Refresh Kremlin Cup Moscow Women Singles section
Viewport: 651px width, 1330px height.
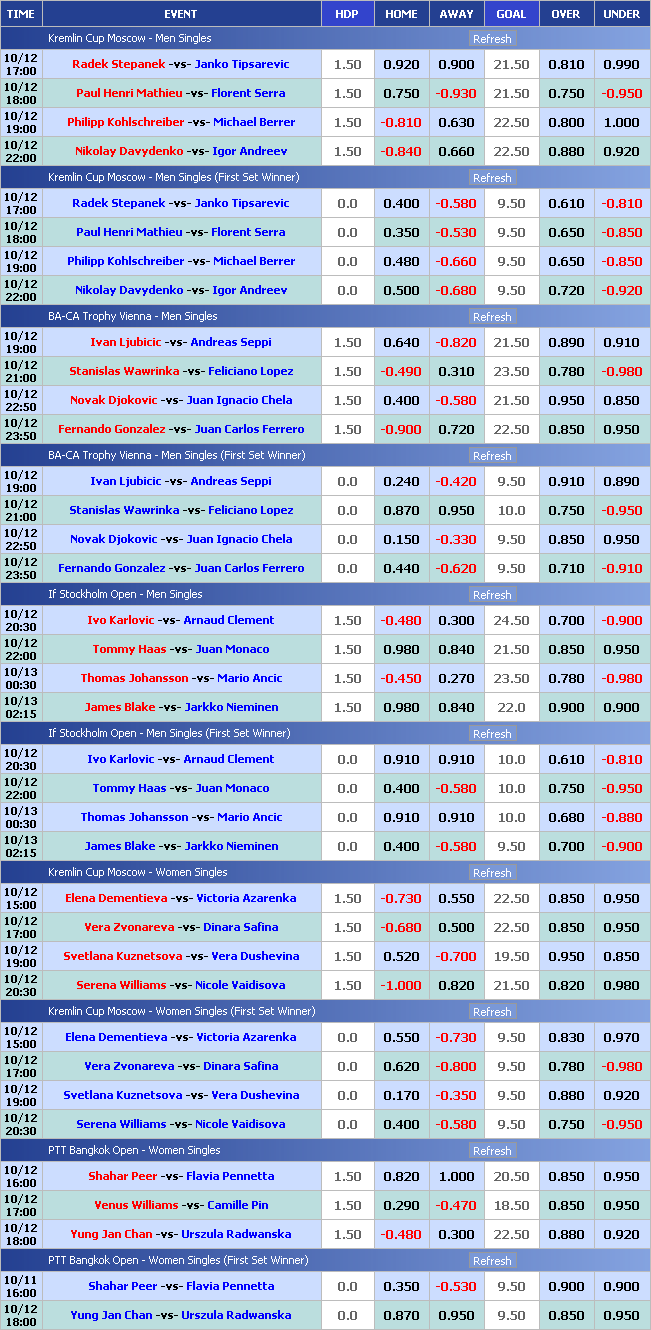[x=491, y=873]
